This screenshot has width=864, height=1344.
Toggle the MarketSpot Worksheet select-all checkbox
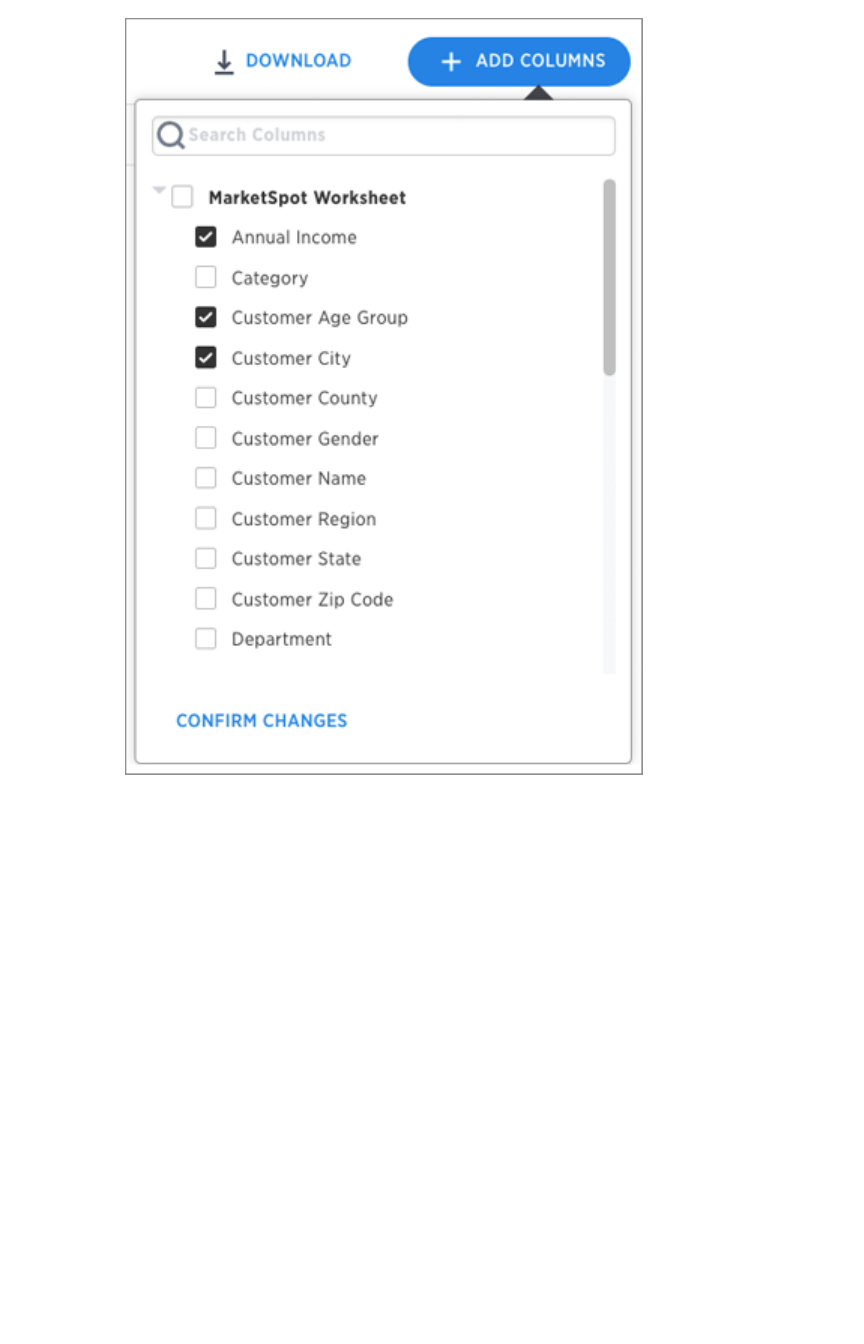pyautogui.click(x=182, y=197)
